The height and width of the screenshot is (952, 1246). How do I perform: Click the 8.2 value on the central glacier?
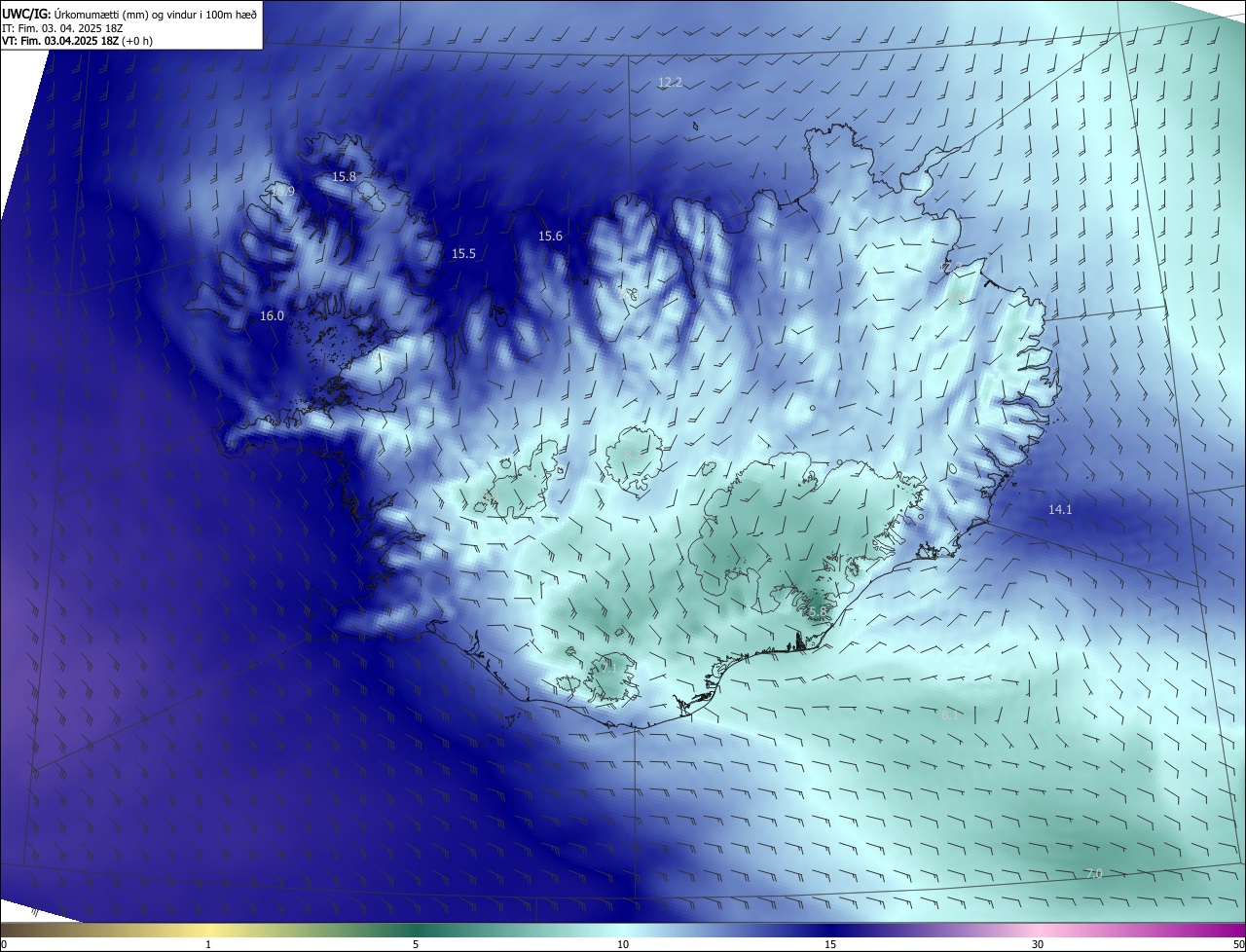coord(631,455)
